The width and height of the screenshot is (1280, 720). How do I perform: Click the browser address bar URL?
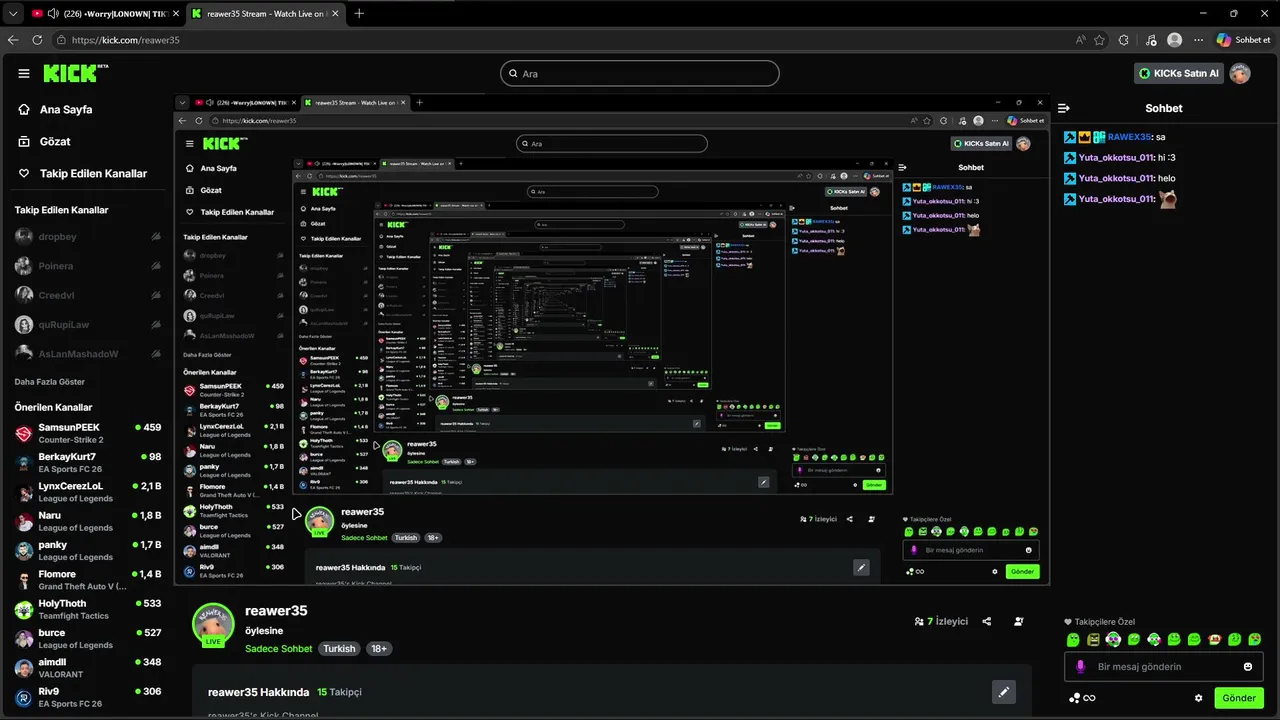point(125,40)
